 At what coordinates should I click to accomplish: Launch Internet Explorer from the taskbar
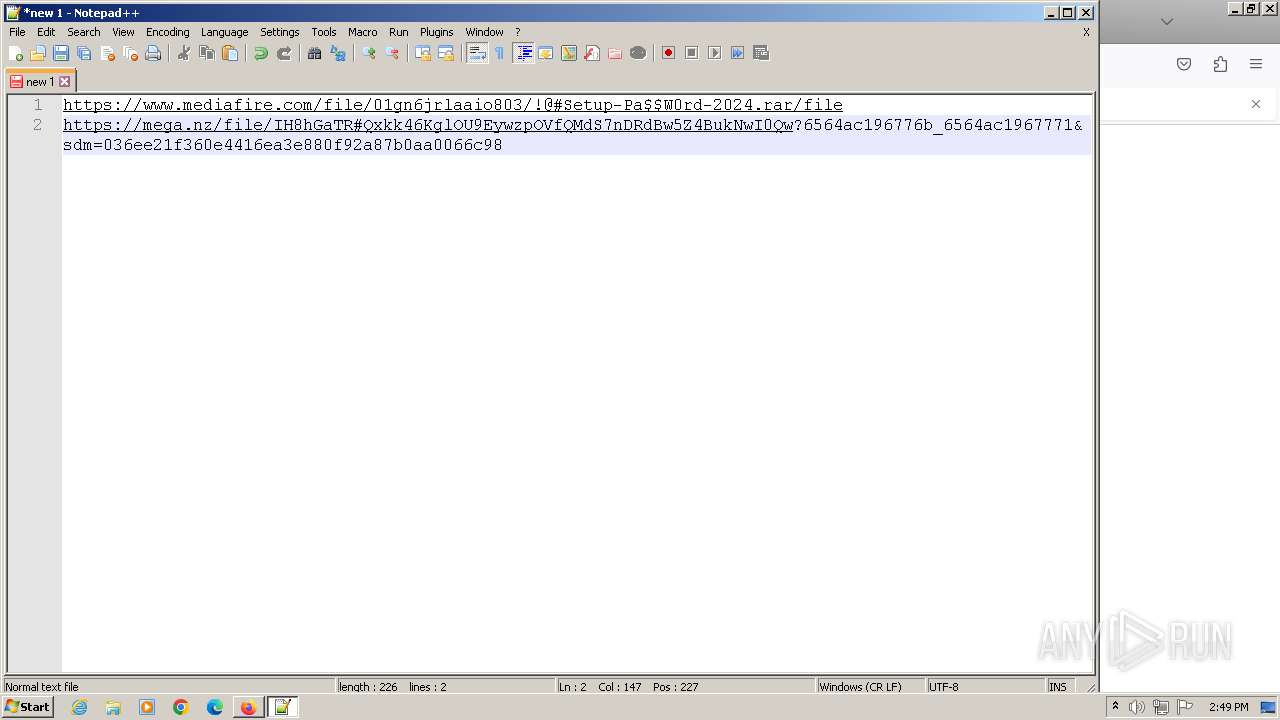pos(79,707)
